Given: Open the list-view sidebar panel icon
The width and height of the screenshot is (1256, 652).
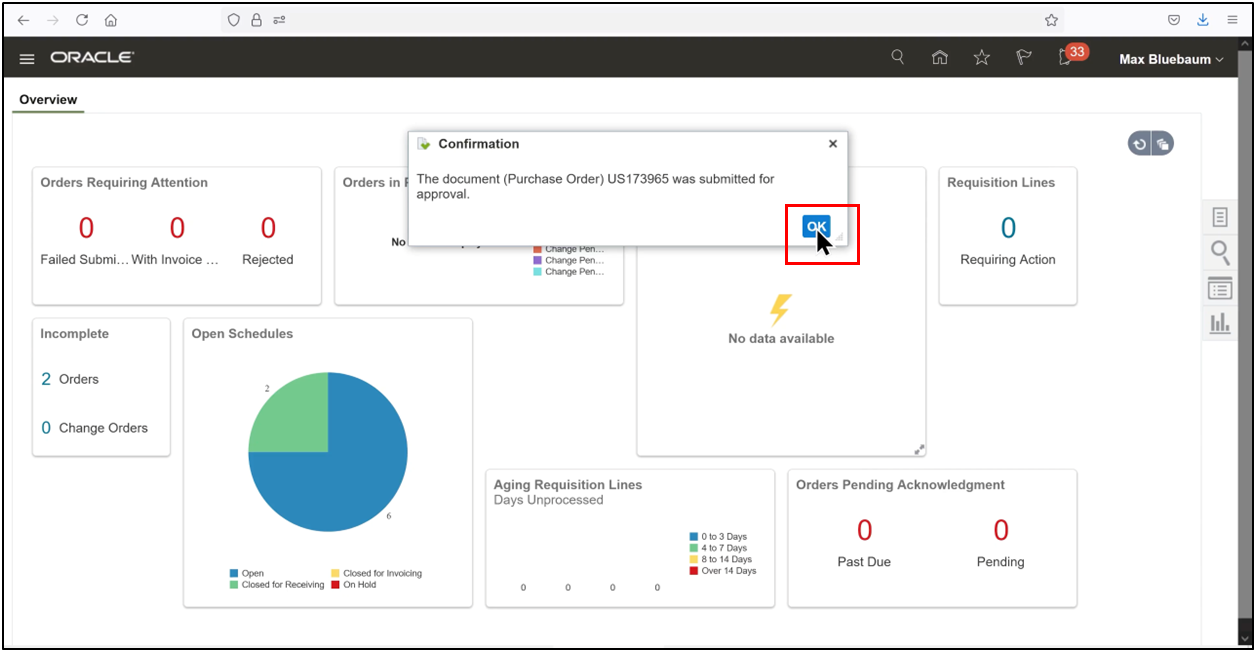Looking at the screenshot, I should pos(1219,288).
